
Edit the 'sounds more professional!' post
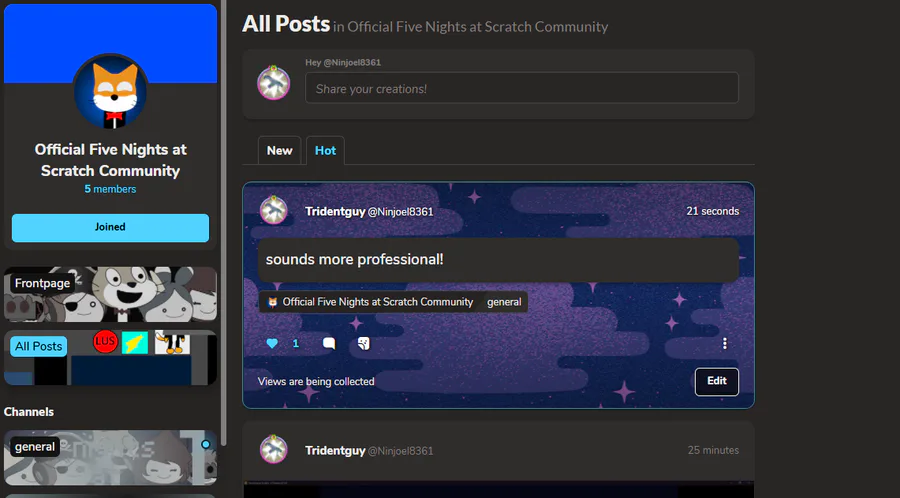[x=716, y=382]
